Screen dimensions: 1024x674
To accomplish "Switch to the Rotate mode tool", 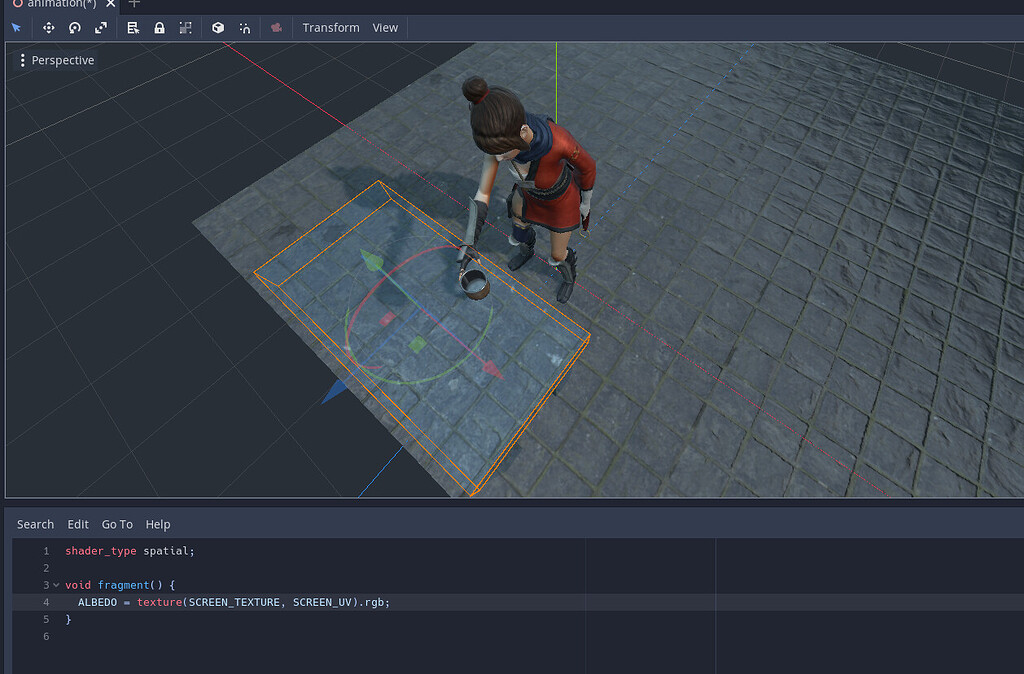I will click(x=74, y=28).
